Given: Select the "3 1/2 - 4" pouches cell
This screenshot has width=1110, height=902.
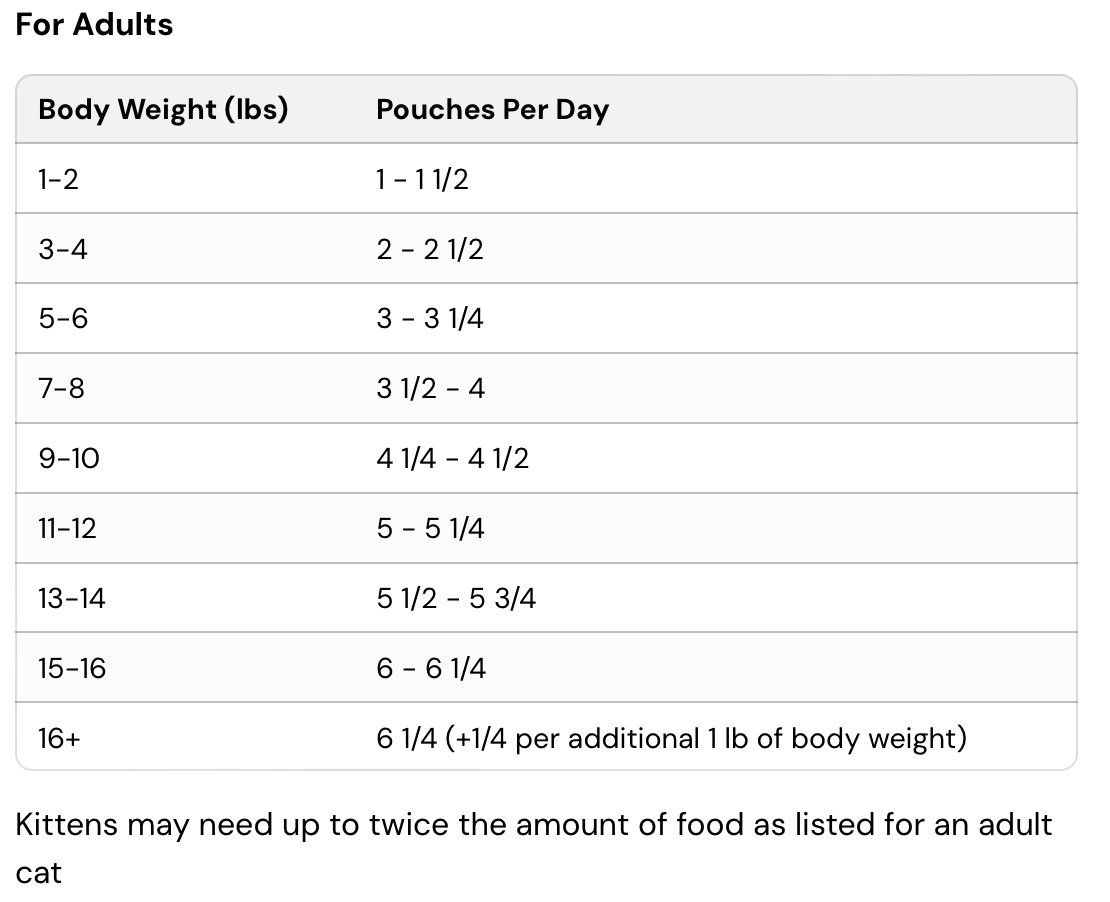Looking at the screenshot, I should (x=430, y=388).
